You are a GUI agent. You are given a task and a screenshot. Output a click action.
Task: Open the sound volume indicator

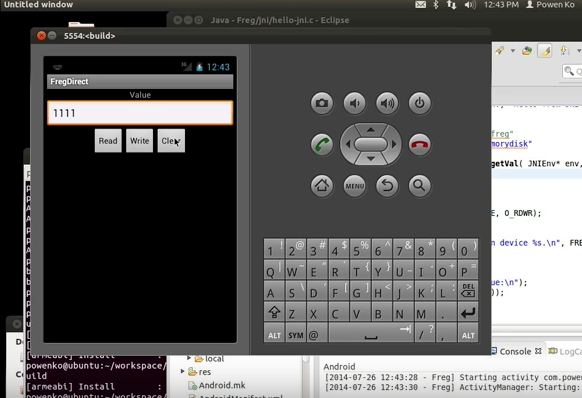470,4
